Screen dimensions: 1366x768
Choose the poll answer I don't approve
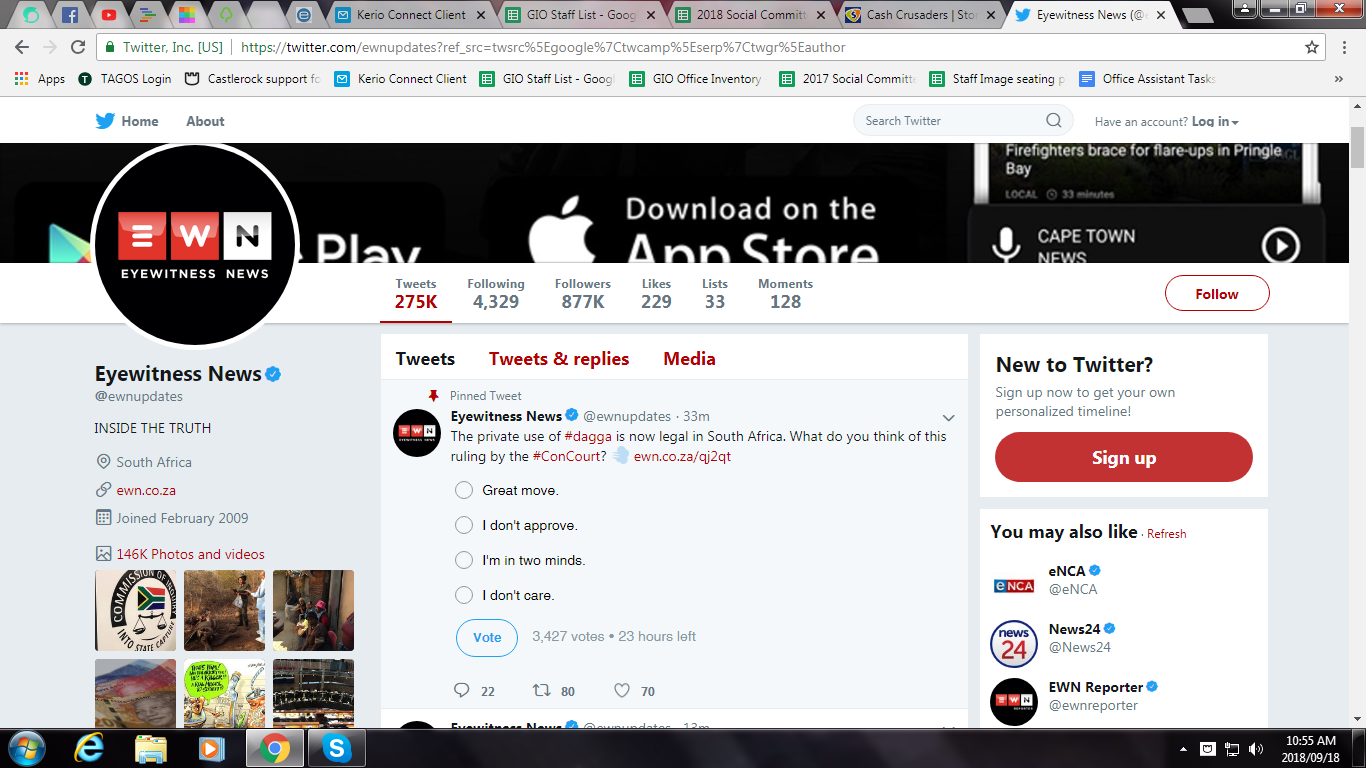[x=463, y=524]
